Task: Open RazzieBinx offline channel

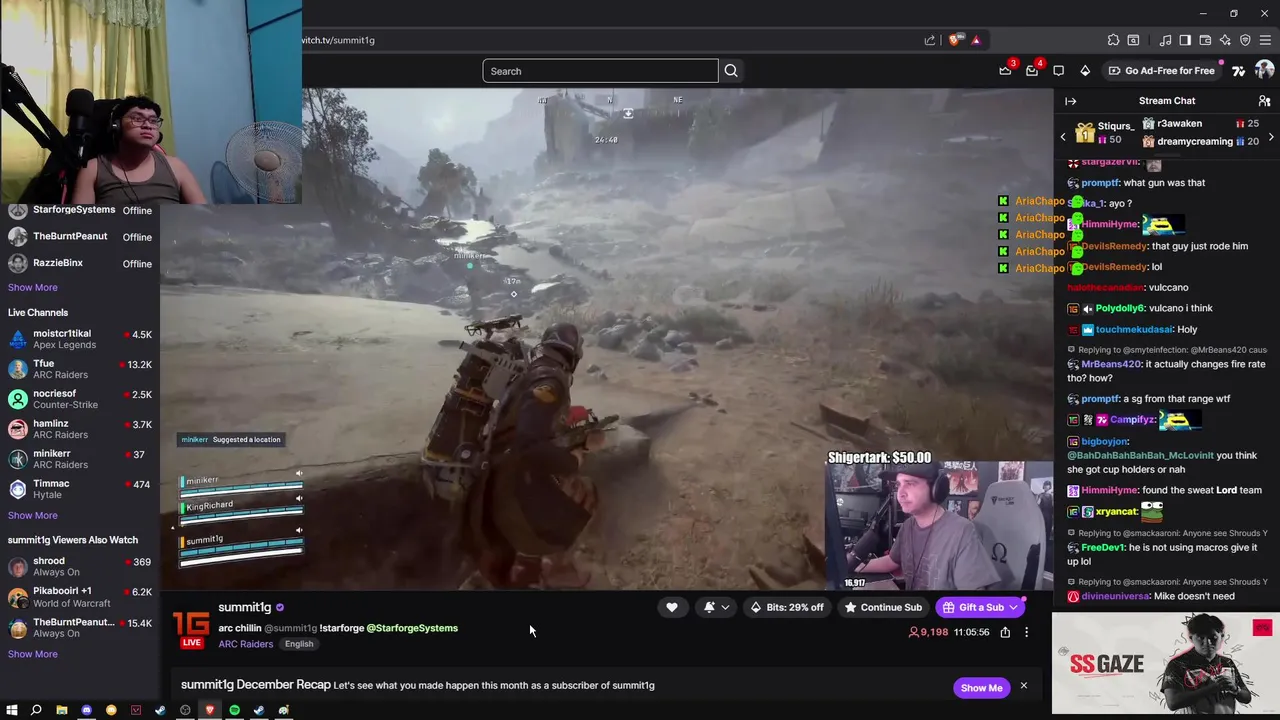Action: [x=80, y=263]
